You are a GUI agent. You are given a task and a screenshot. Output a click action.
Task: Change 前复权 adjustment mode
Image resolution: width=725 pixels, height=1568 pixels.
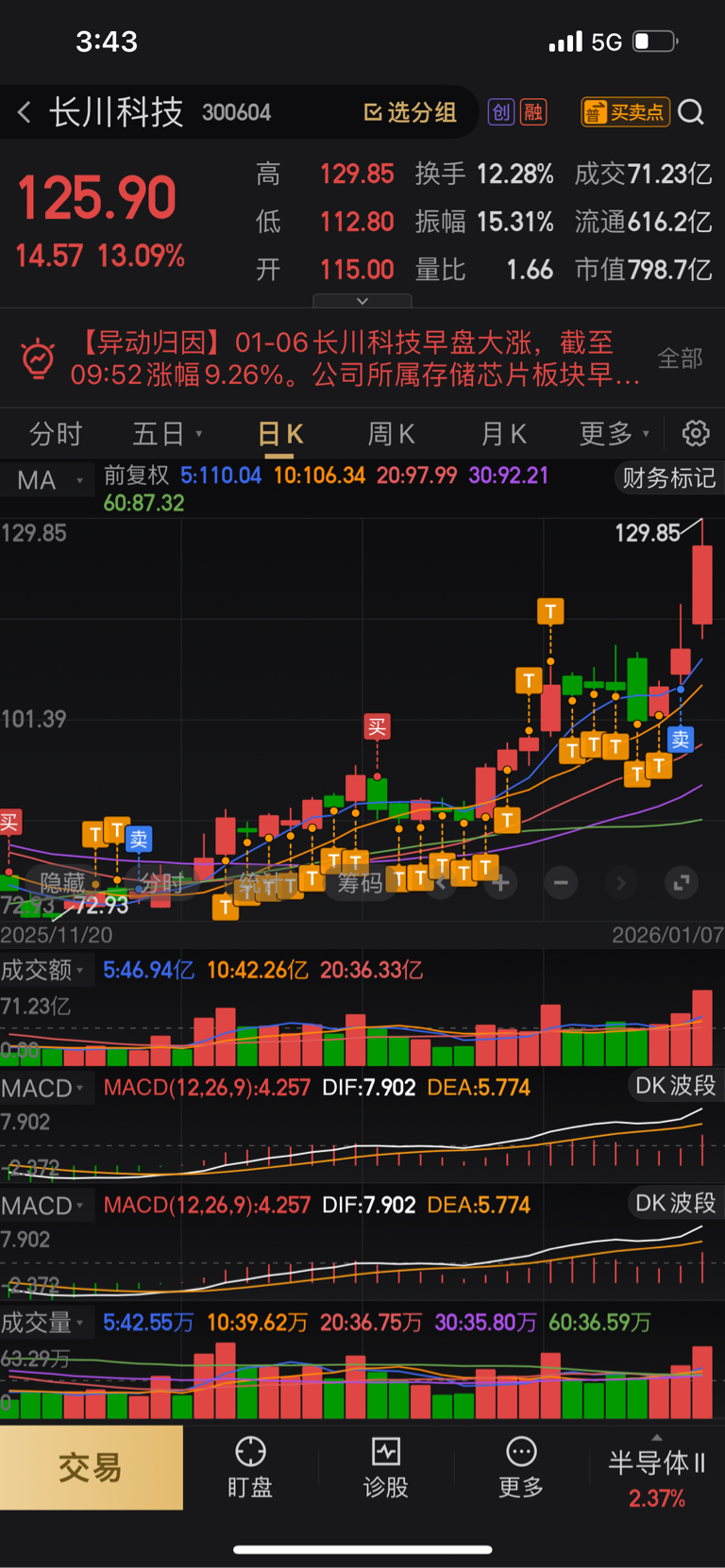[136, 475]
